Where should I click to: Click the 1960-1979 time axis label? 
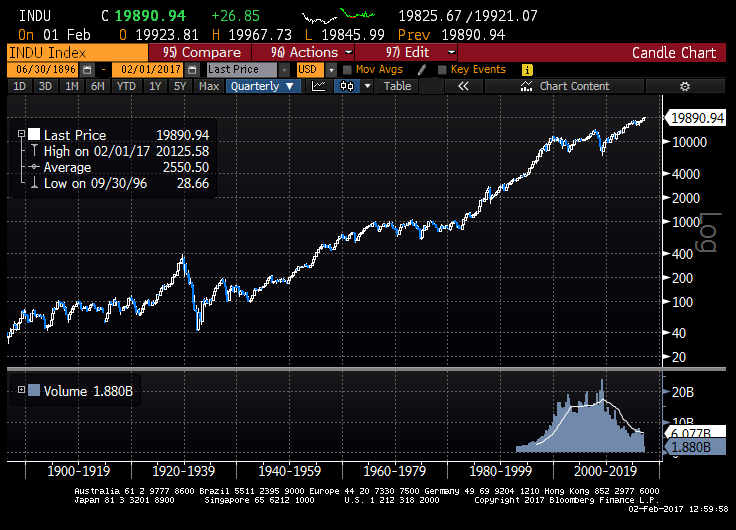394,471
